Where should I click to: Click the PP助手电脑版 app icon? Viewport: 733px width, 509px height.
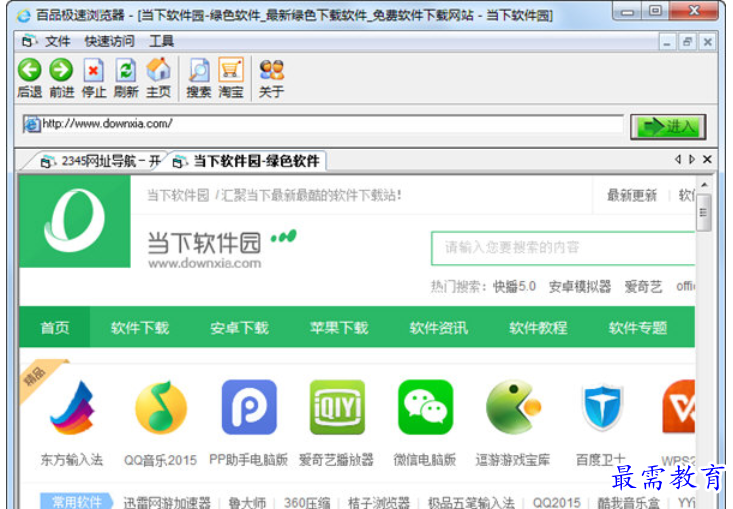pos(249,407)
